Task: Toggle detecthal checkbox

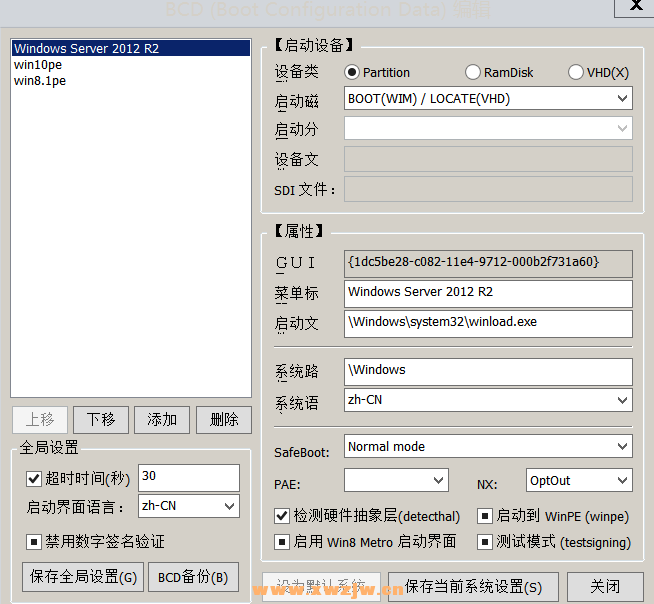Action: [282, 516]
